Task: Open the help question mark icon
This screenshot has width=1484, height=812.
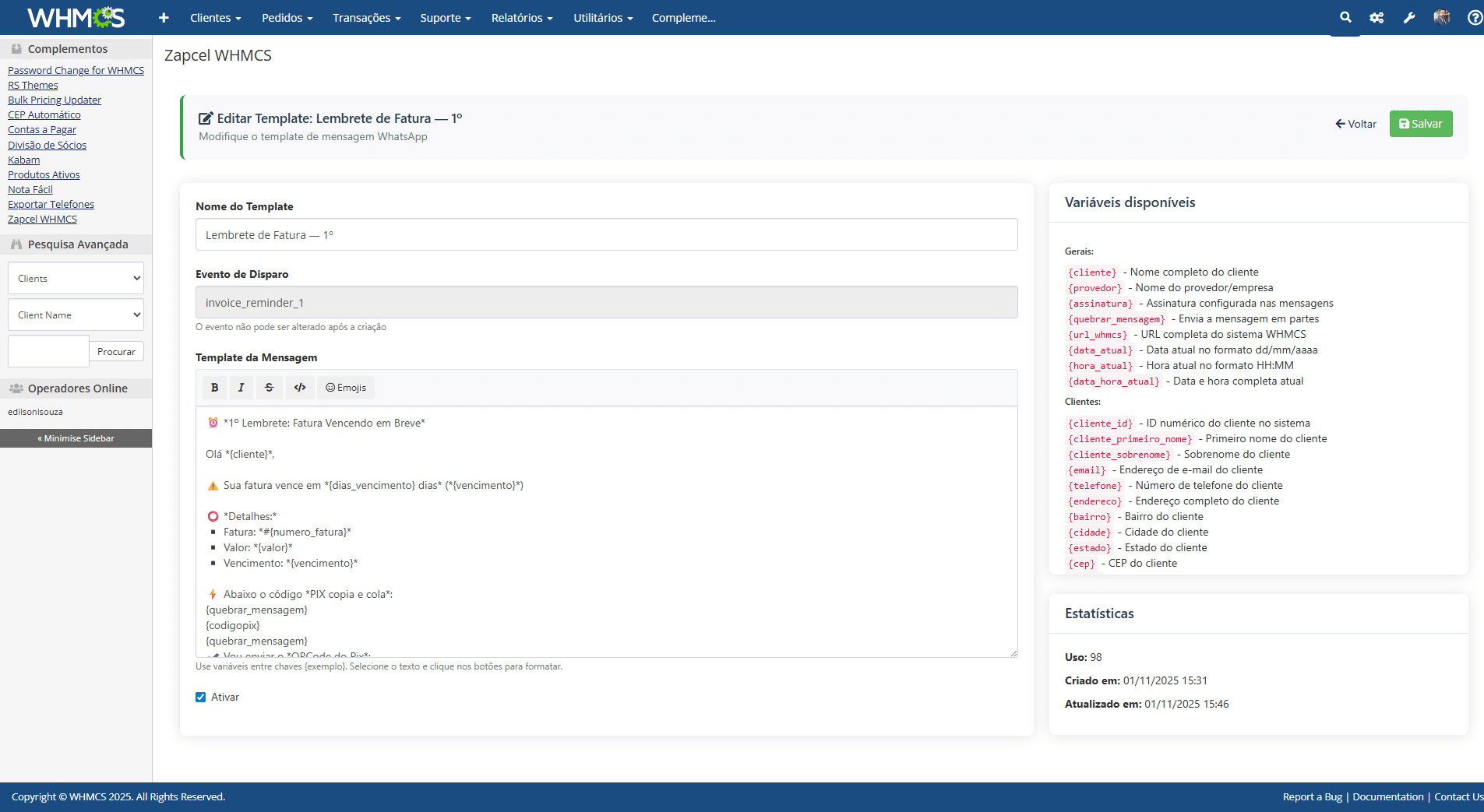Action: tap(1474, 17)
